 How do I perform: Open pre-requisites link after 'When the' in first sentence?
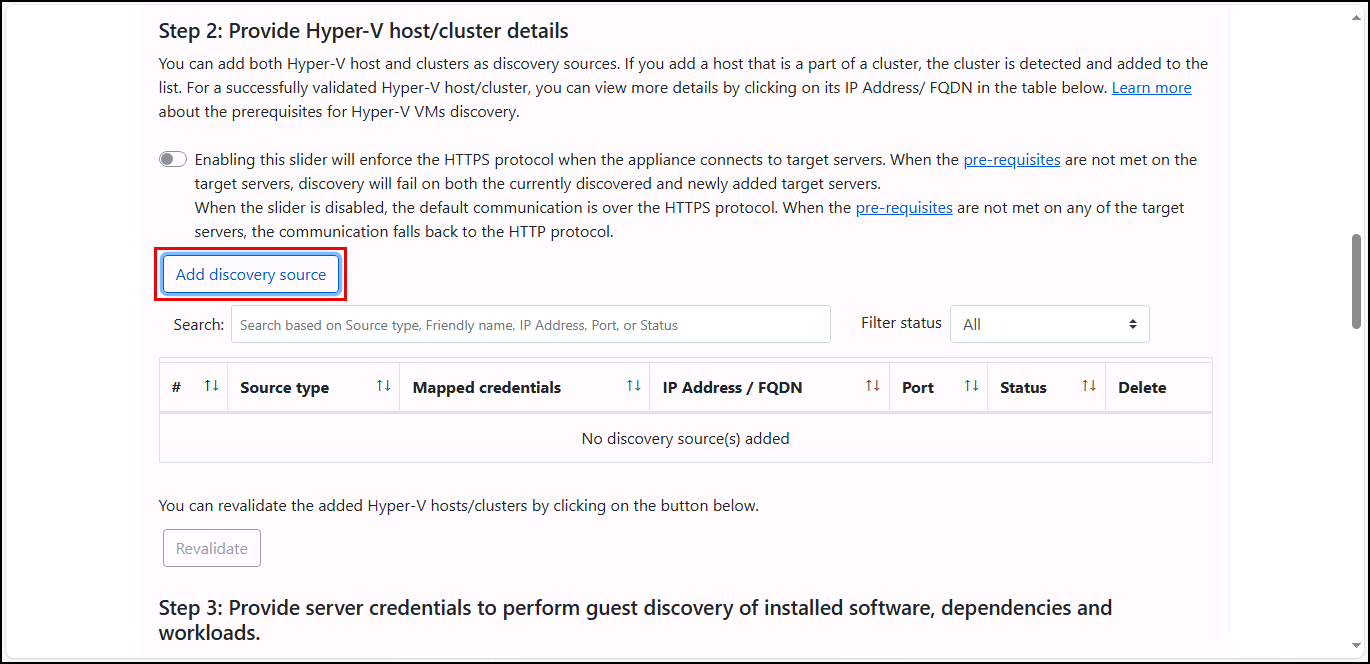[1012, 160]
